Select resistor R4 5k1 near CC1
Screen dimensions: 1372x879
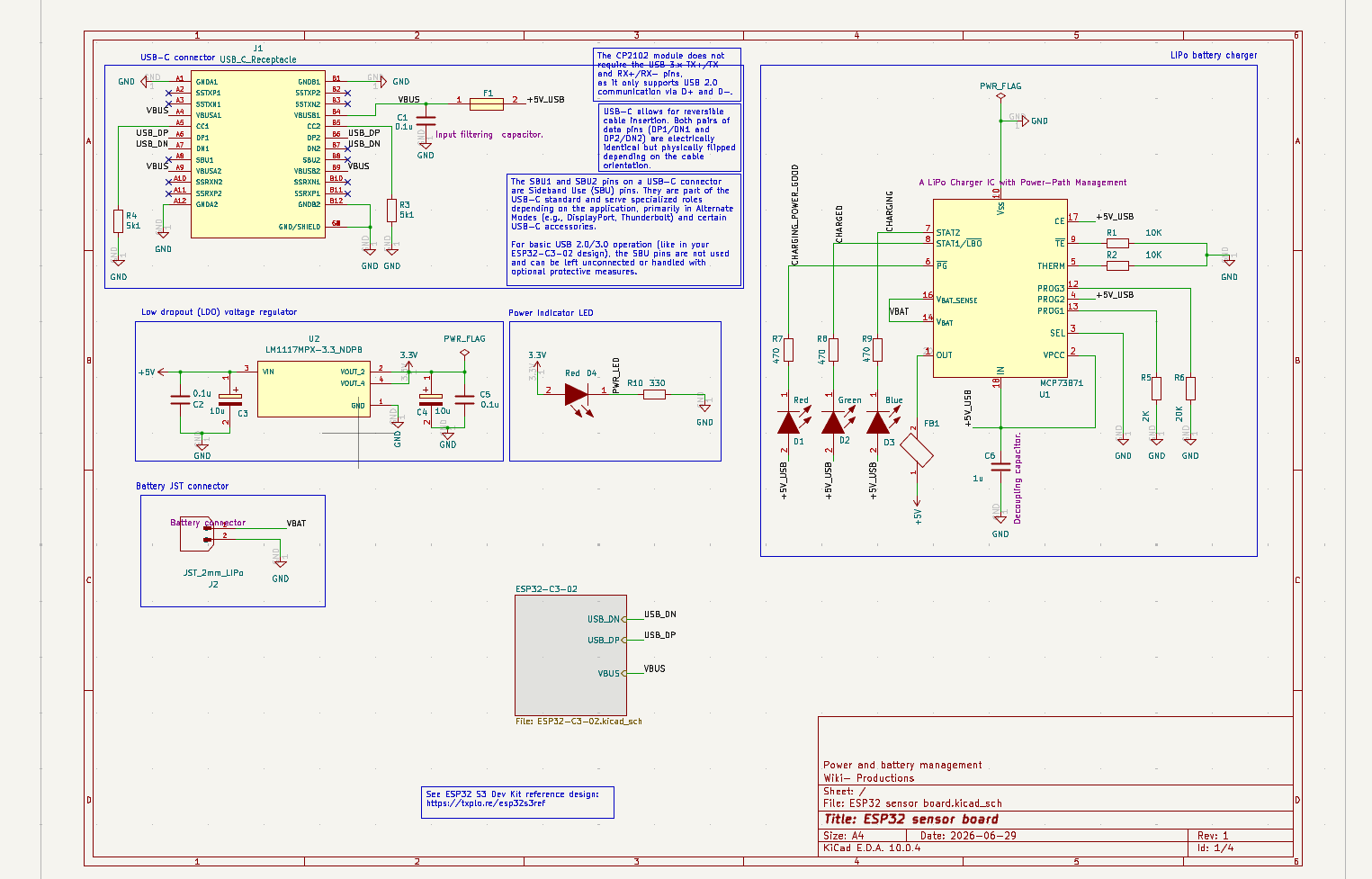pyautogui.click(x=118, y=220)
